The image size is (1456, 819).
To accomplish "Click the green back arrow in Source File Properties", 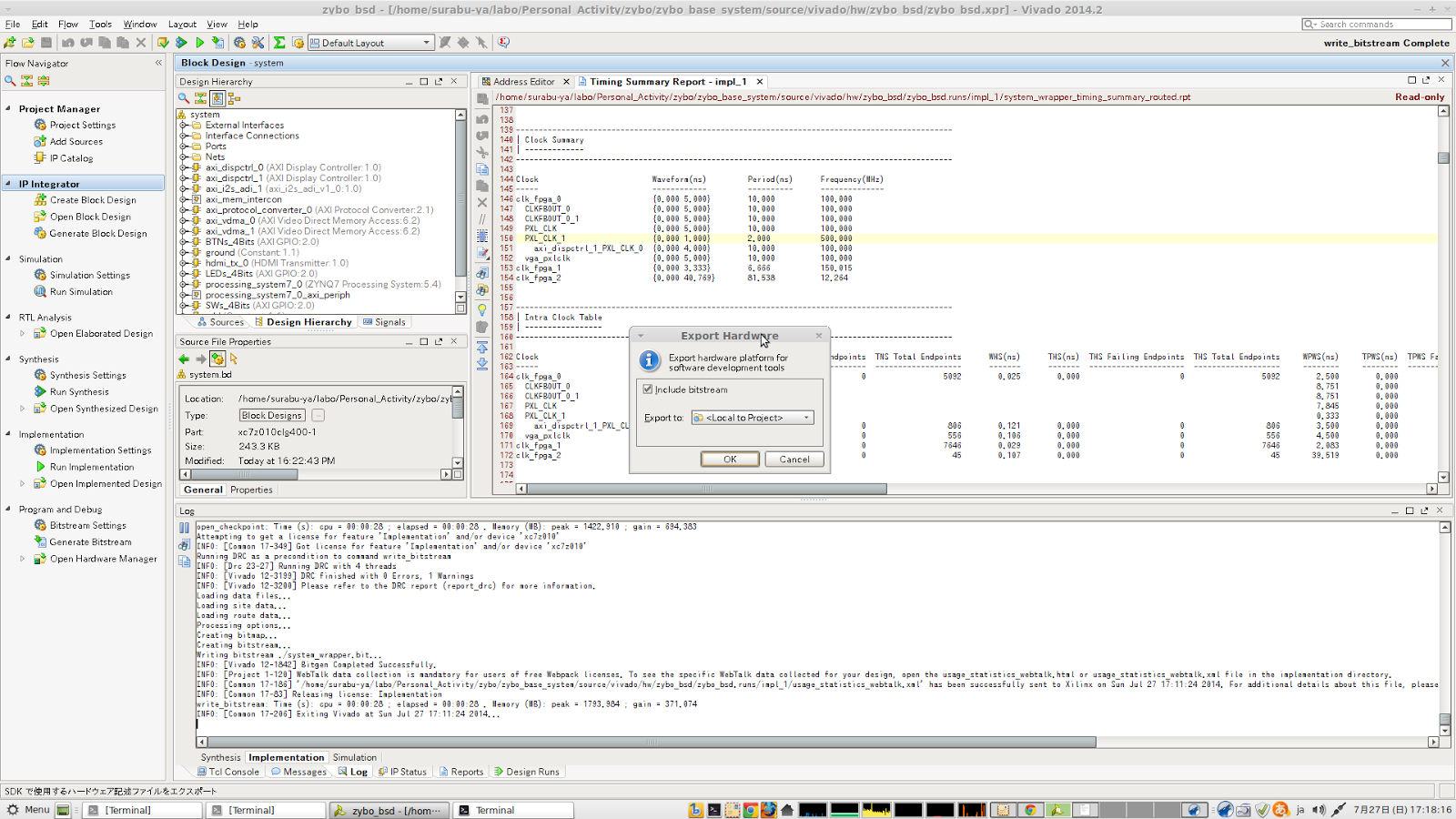I will (x=184, y=359).
